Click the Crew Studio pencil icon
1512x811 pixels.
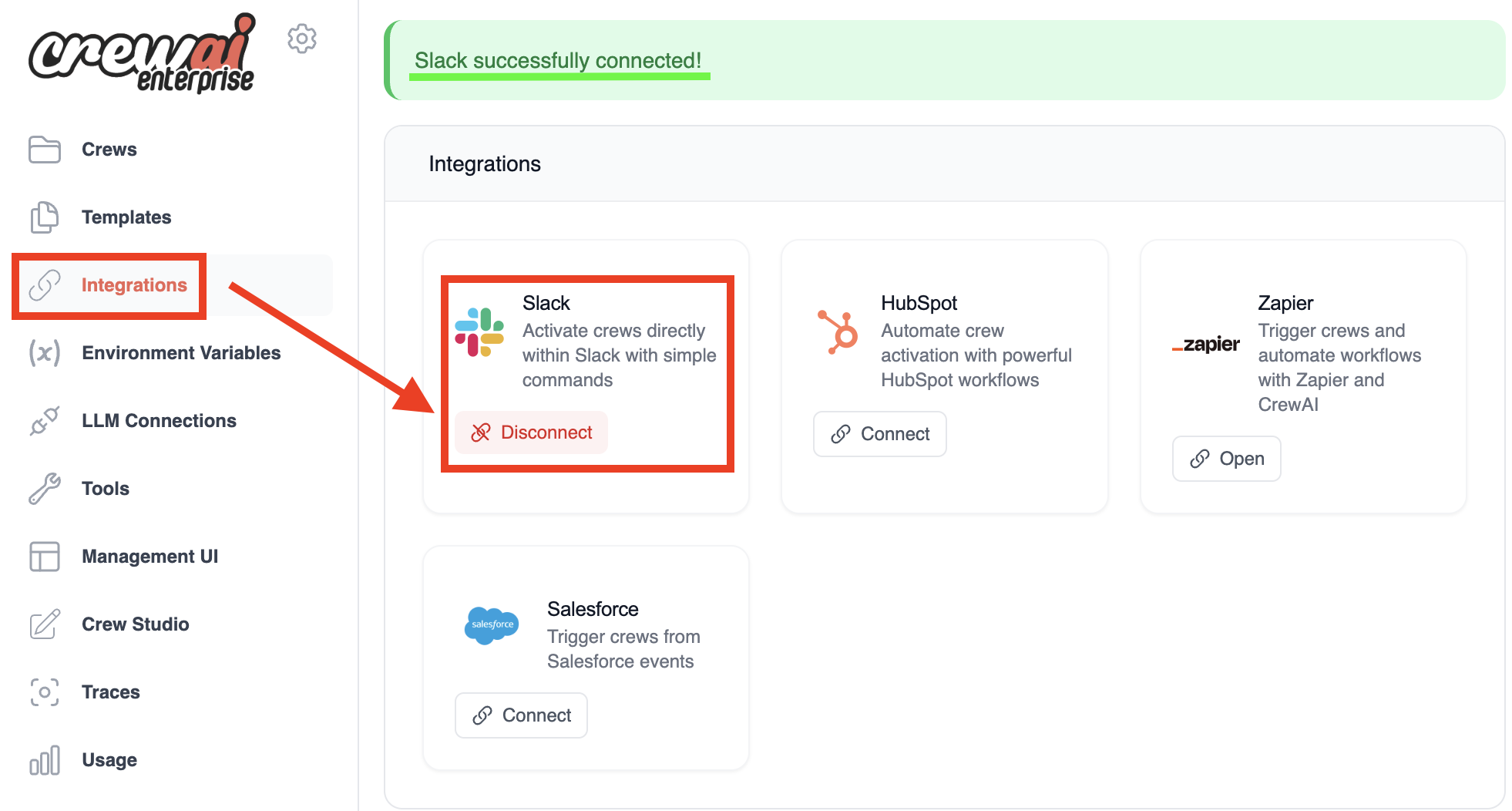click(44, 624)
